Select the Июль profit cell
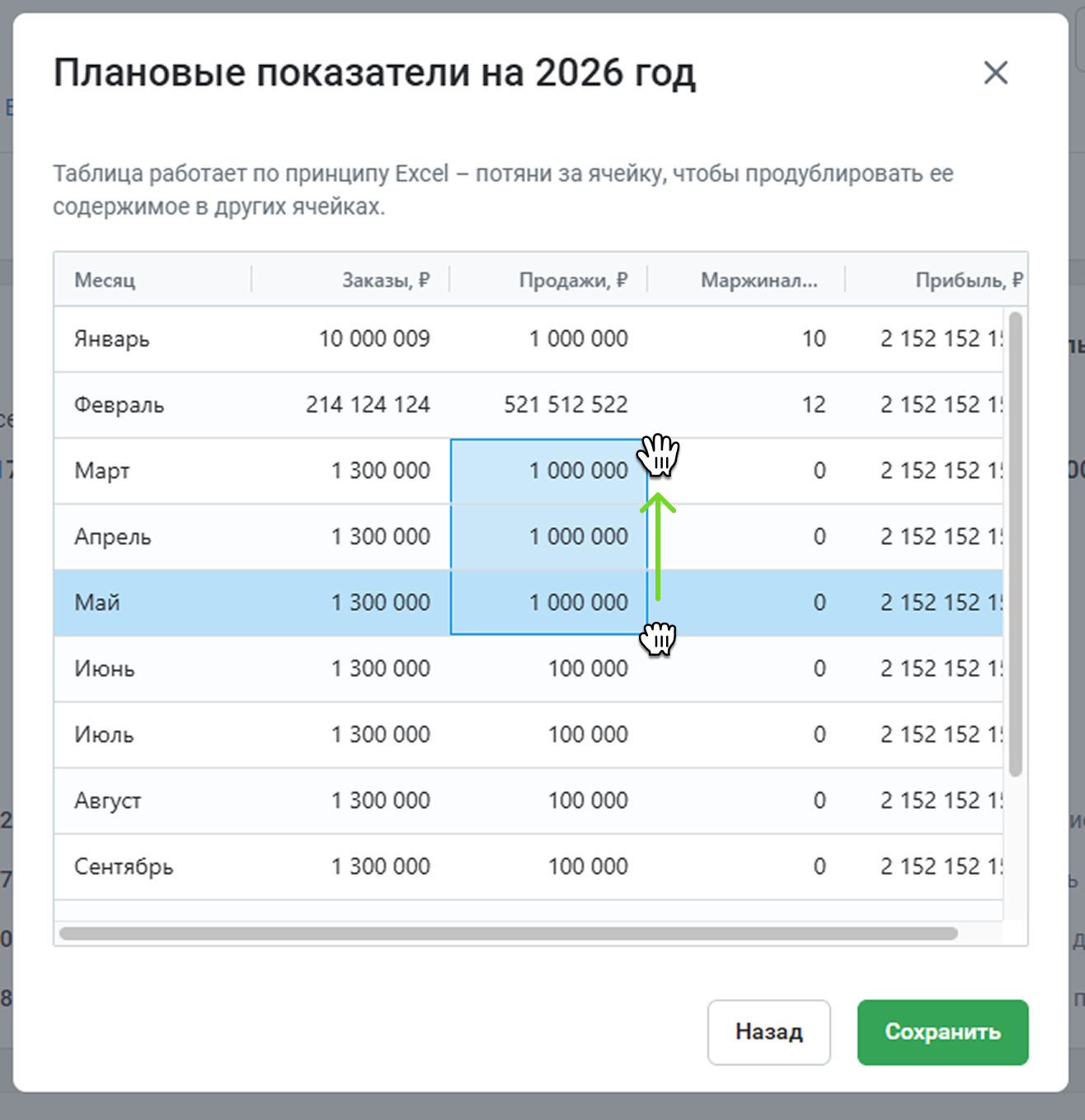The image size is (1085, 1120). pos(940,735)
